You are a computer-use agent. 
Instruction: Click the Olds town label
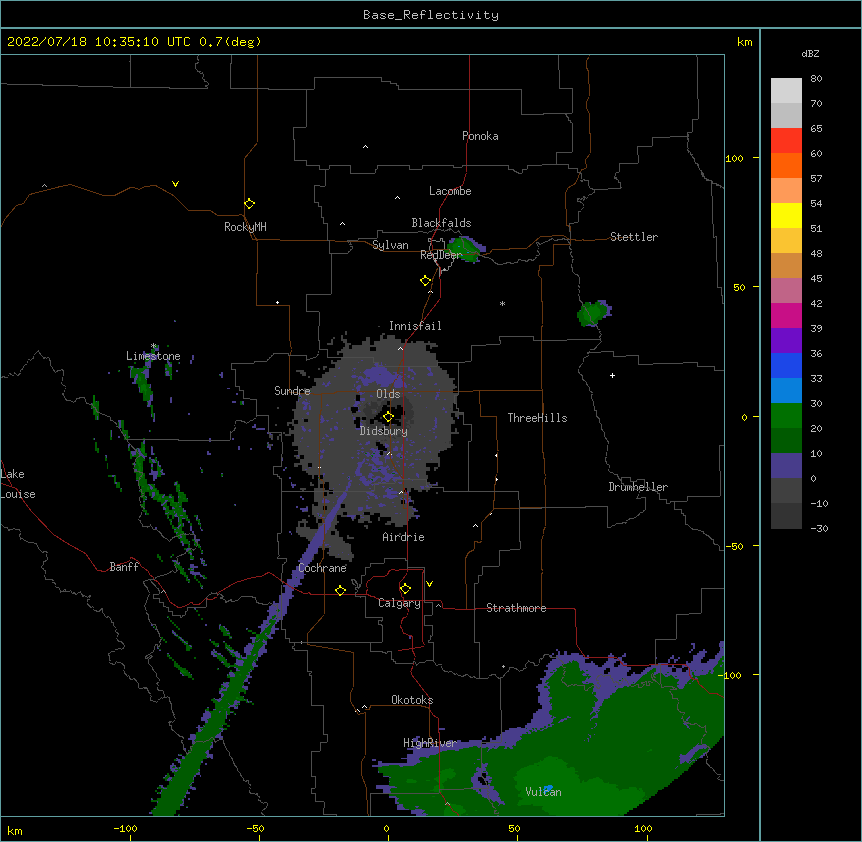[388, 394]
